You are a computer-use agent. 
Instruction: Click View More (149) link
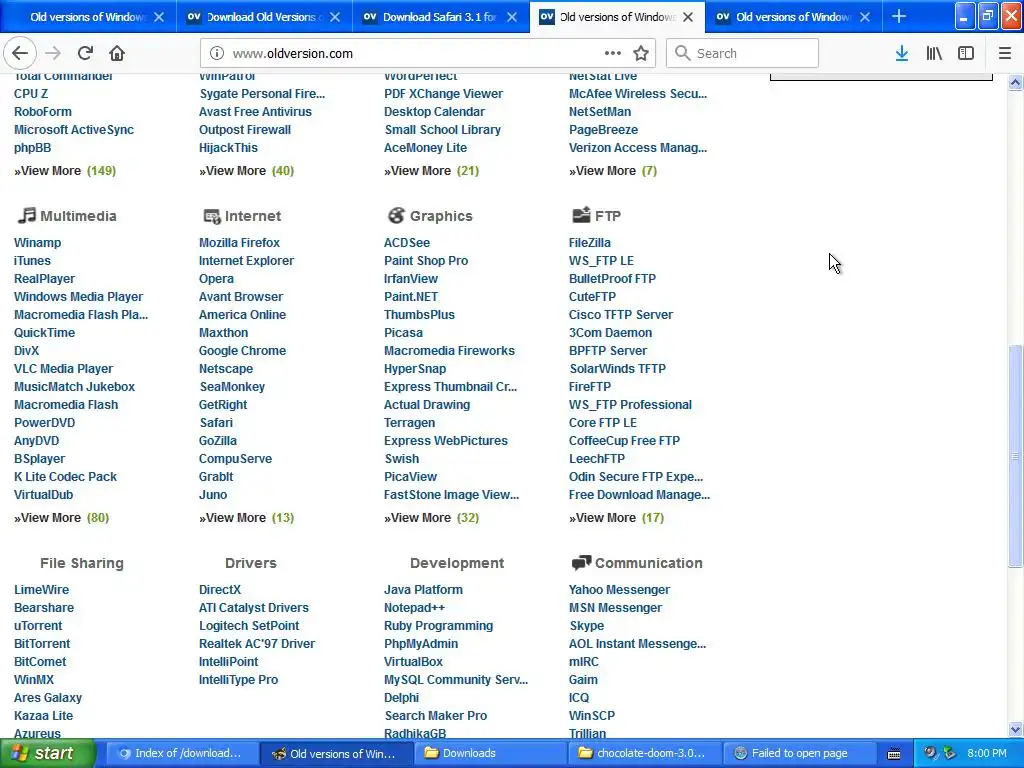tap(65, 171)
